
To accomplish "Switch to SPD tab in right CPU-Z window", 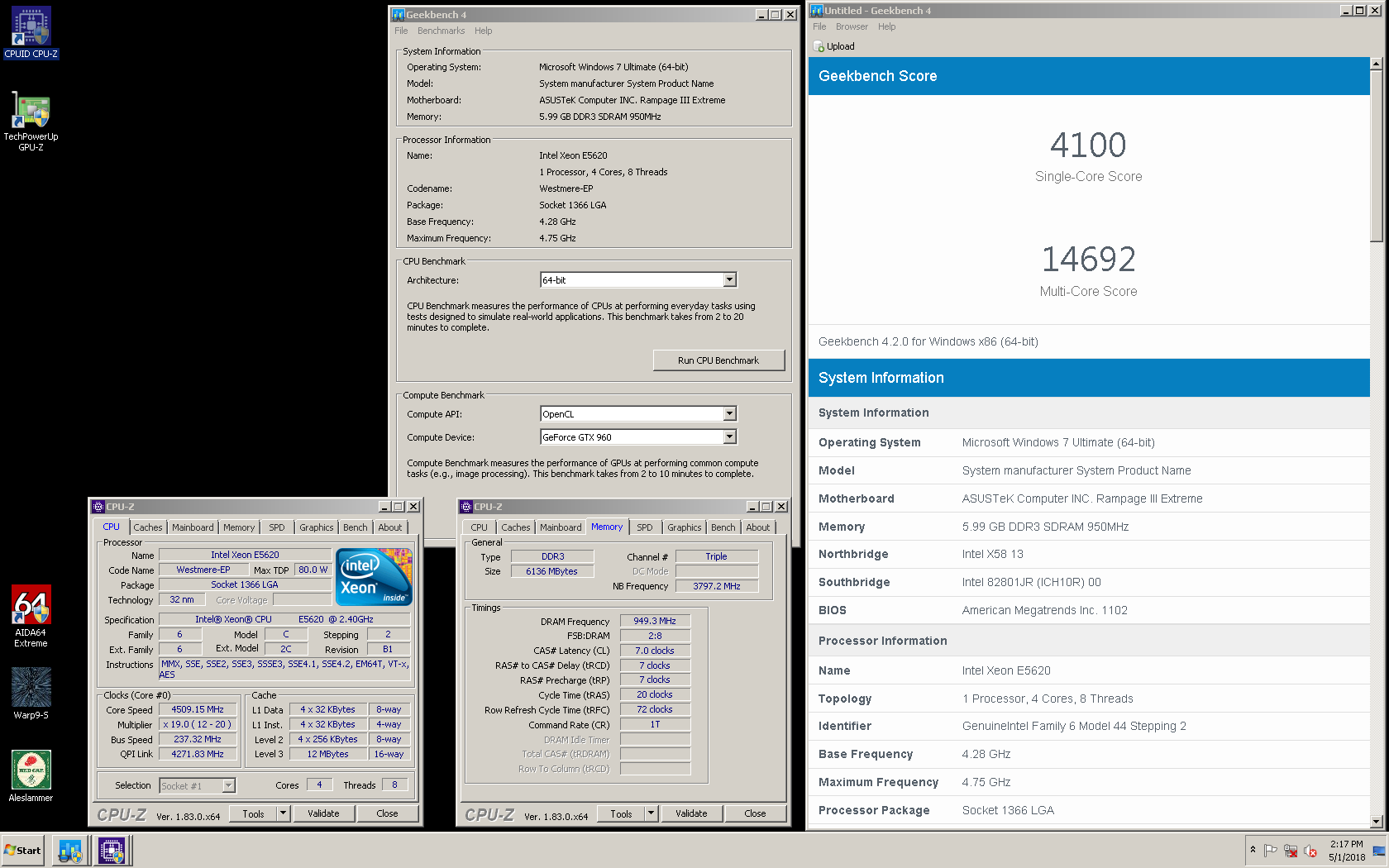I will (644, 527).
